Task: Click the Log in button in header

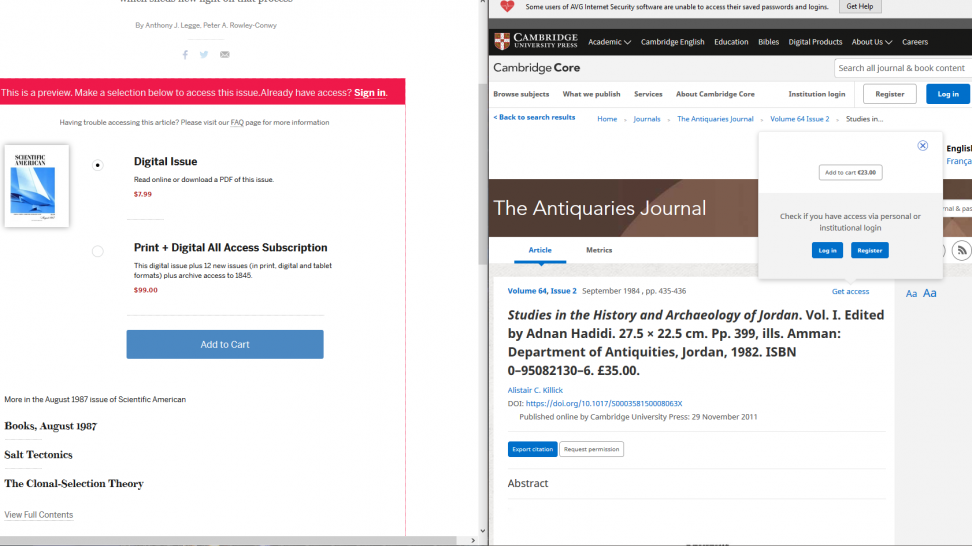Action: (948, 94)
